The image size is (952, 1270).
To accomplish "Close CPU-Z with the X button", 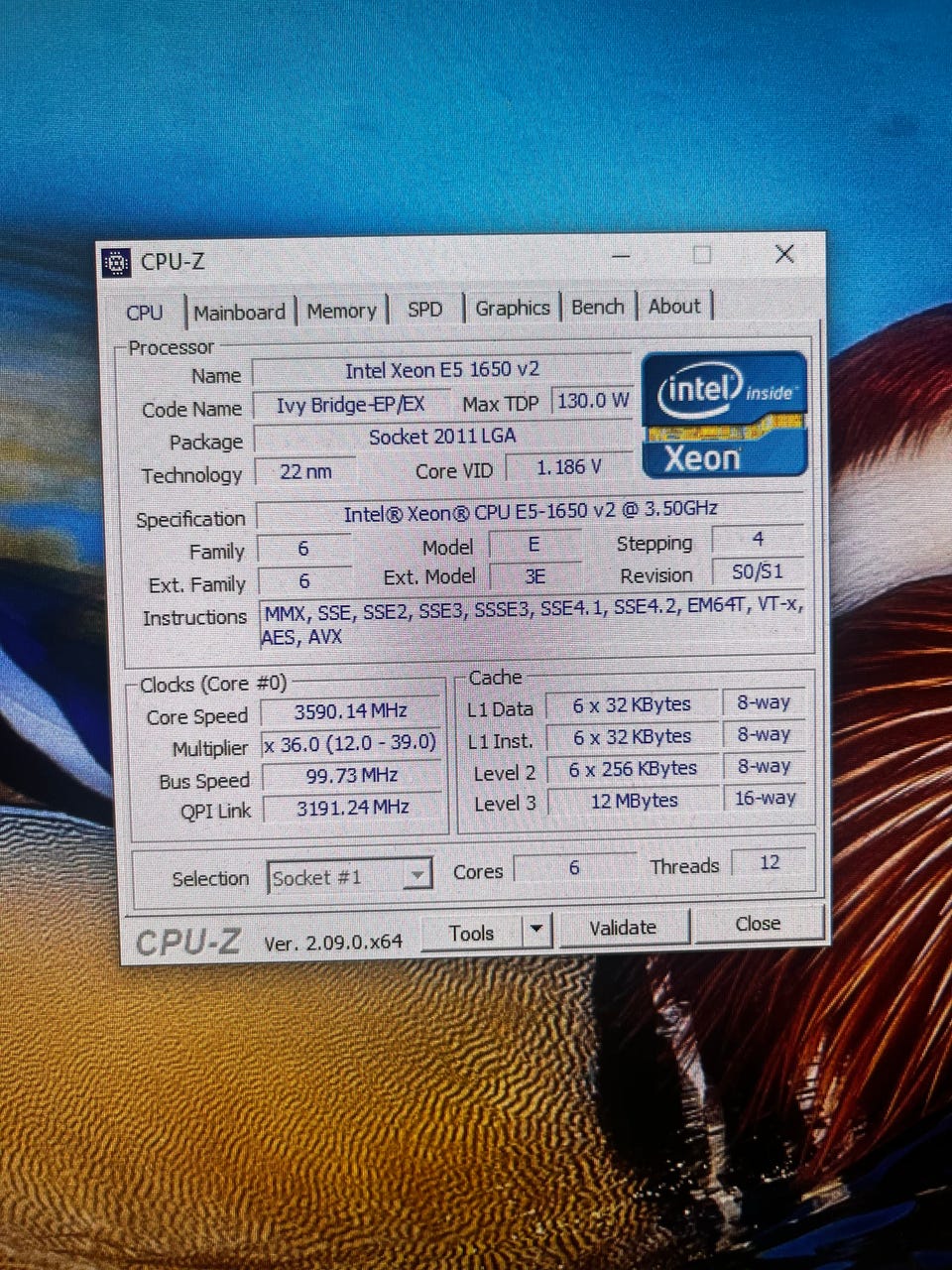I will click(784, 254).
